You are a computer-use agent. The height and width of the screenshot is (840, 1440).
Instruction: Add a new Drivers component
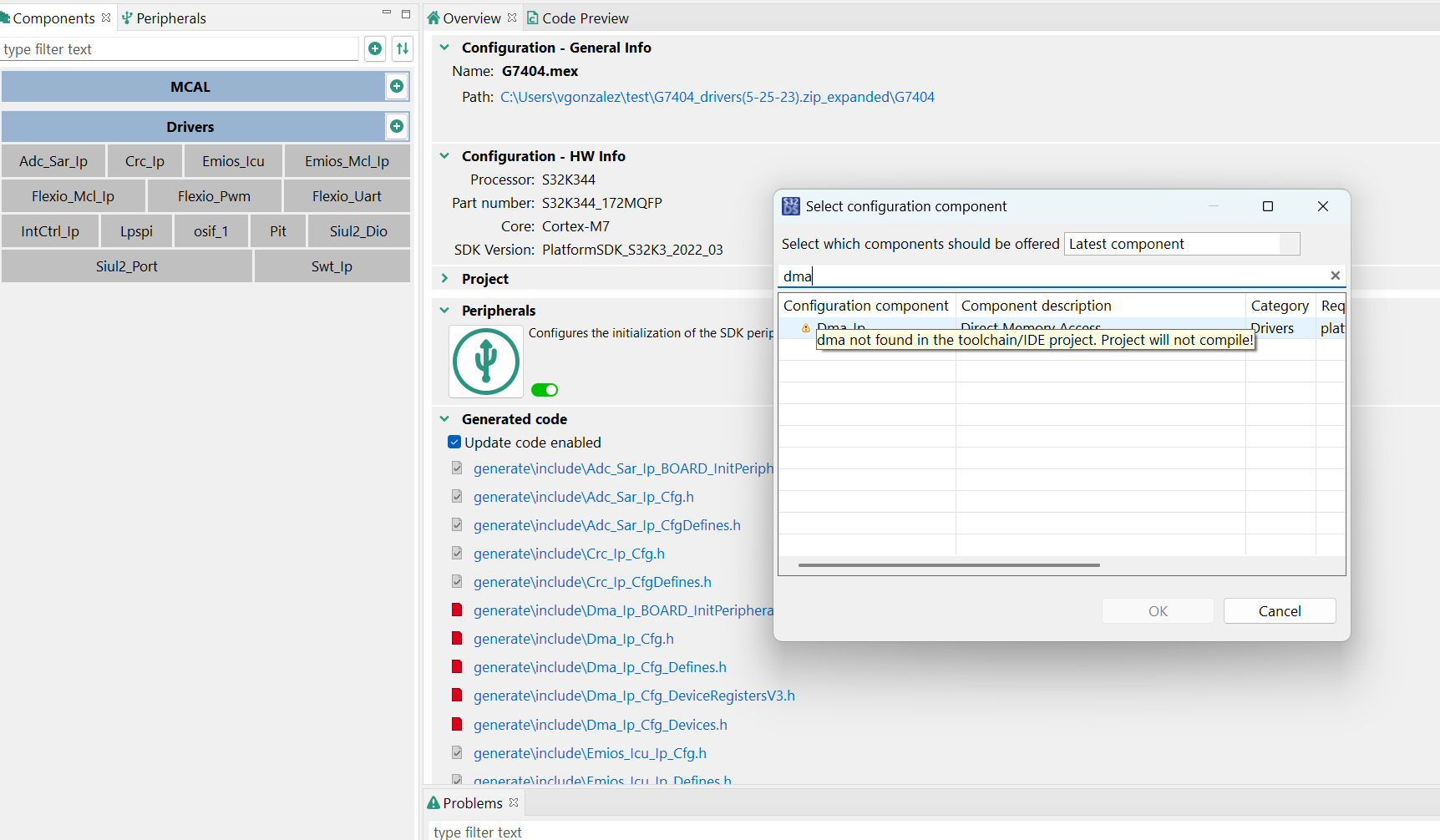pyautogui.click(x=397, y=126)
